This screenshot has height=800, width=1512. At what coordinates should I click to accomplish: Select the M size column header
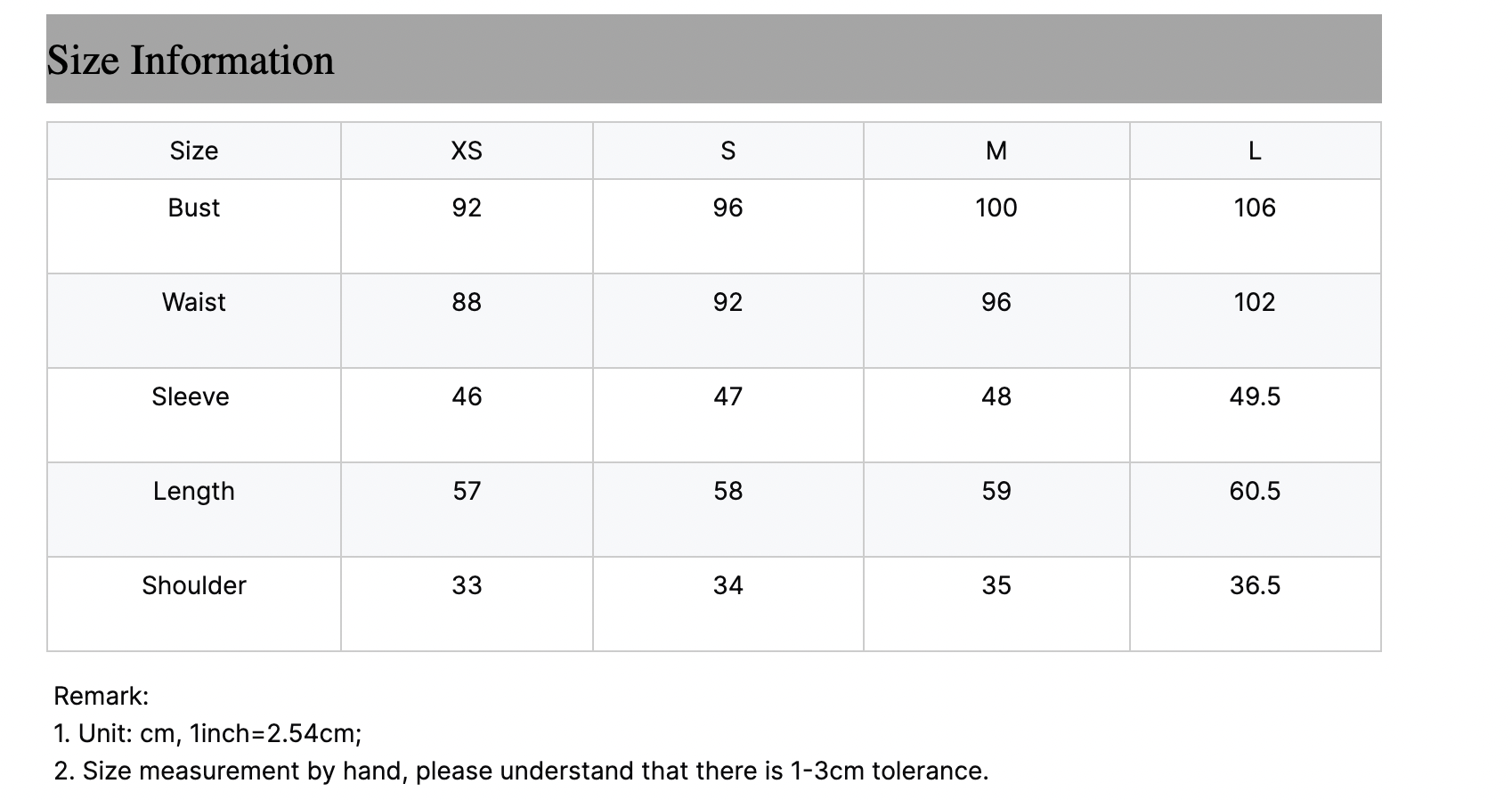click(x=996, y=151)
